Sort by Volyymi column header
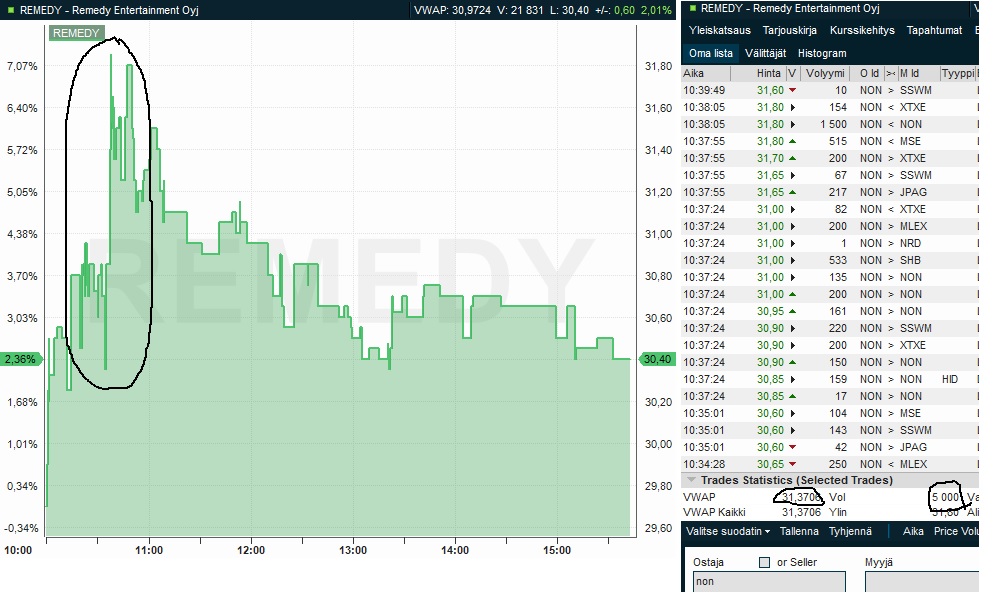 coord(825,73)
